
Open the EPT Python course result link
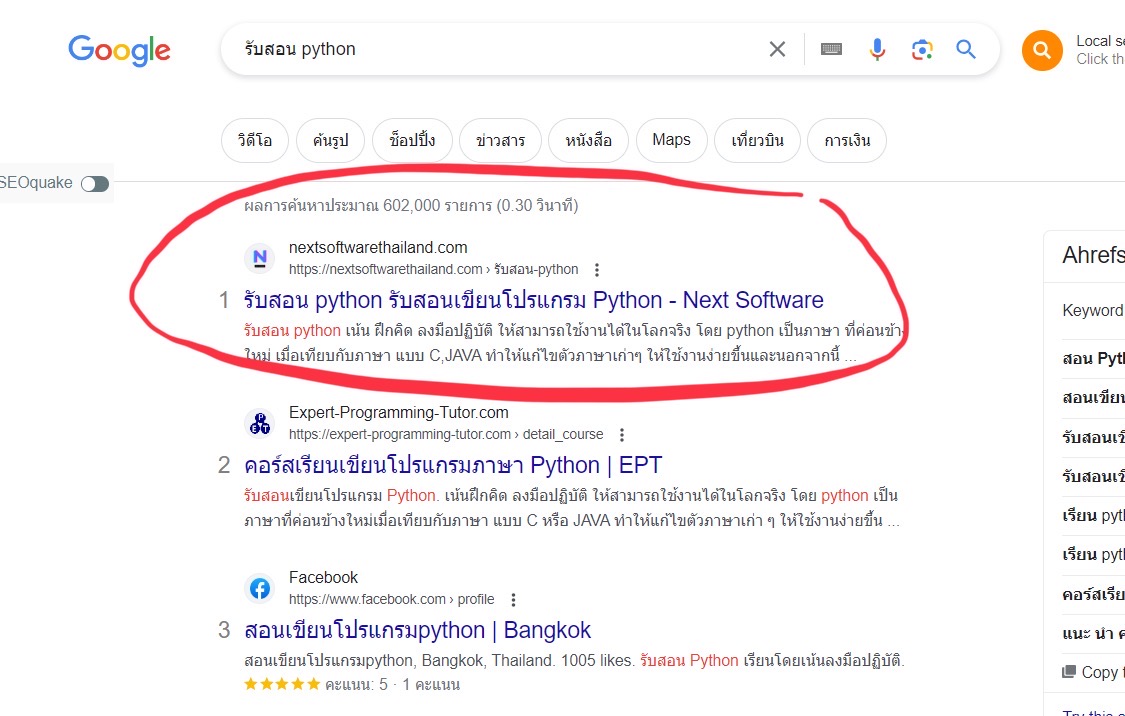pyautogui.click(x=452, y=465)
